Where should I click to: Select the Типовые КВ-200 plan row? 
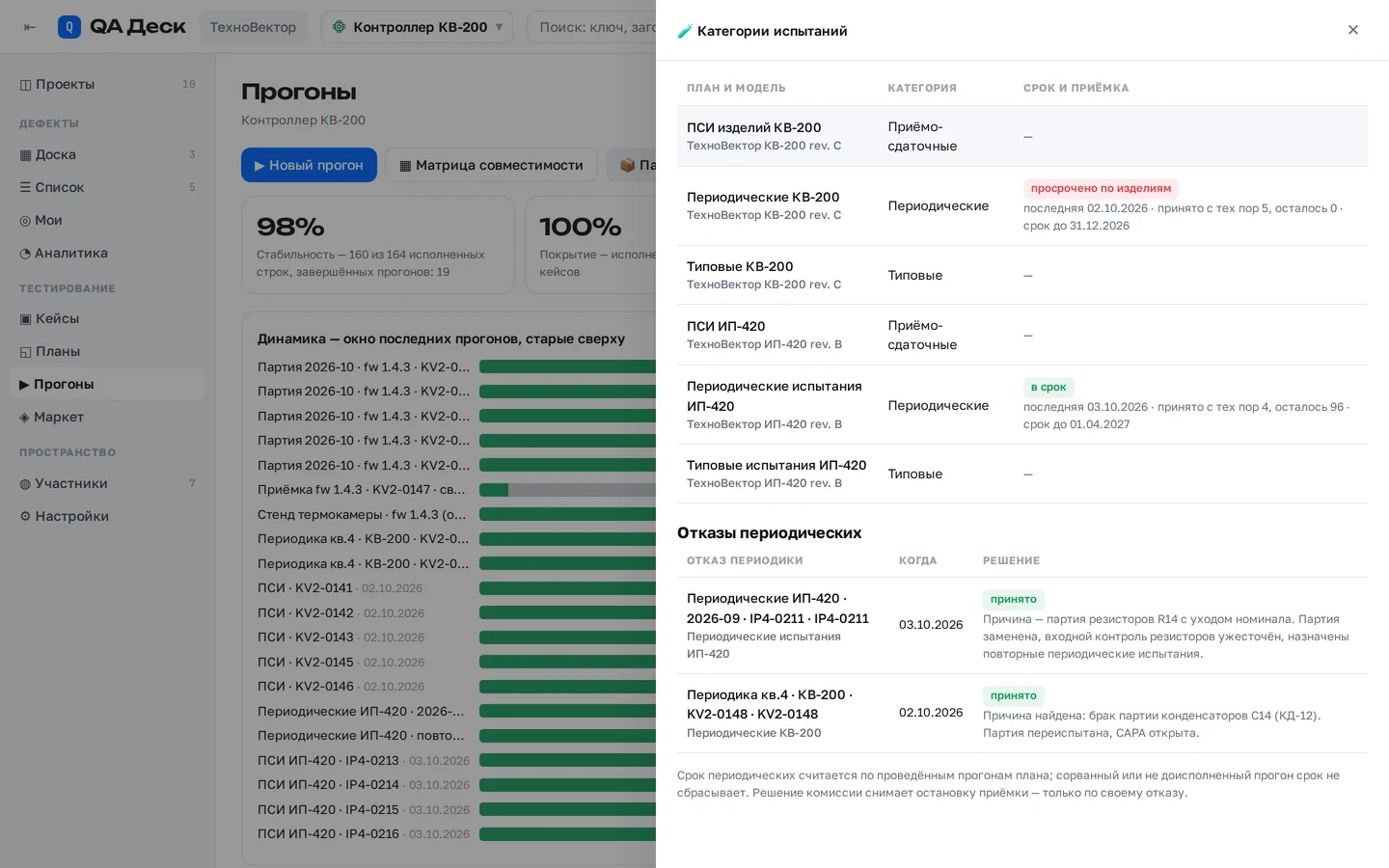click(1022, 276)
